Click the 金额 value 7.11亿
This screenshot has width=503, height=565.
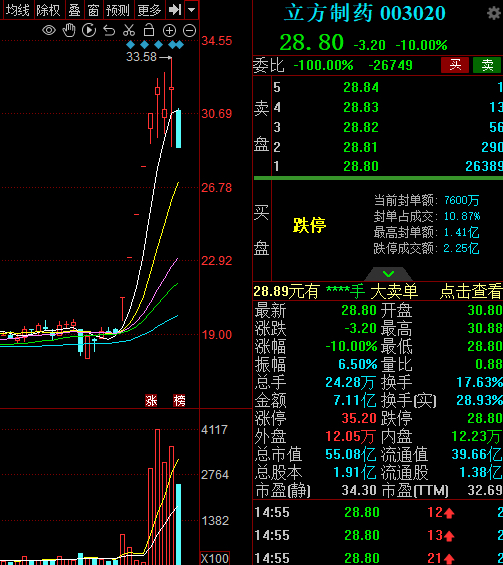355,400
